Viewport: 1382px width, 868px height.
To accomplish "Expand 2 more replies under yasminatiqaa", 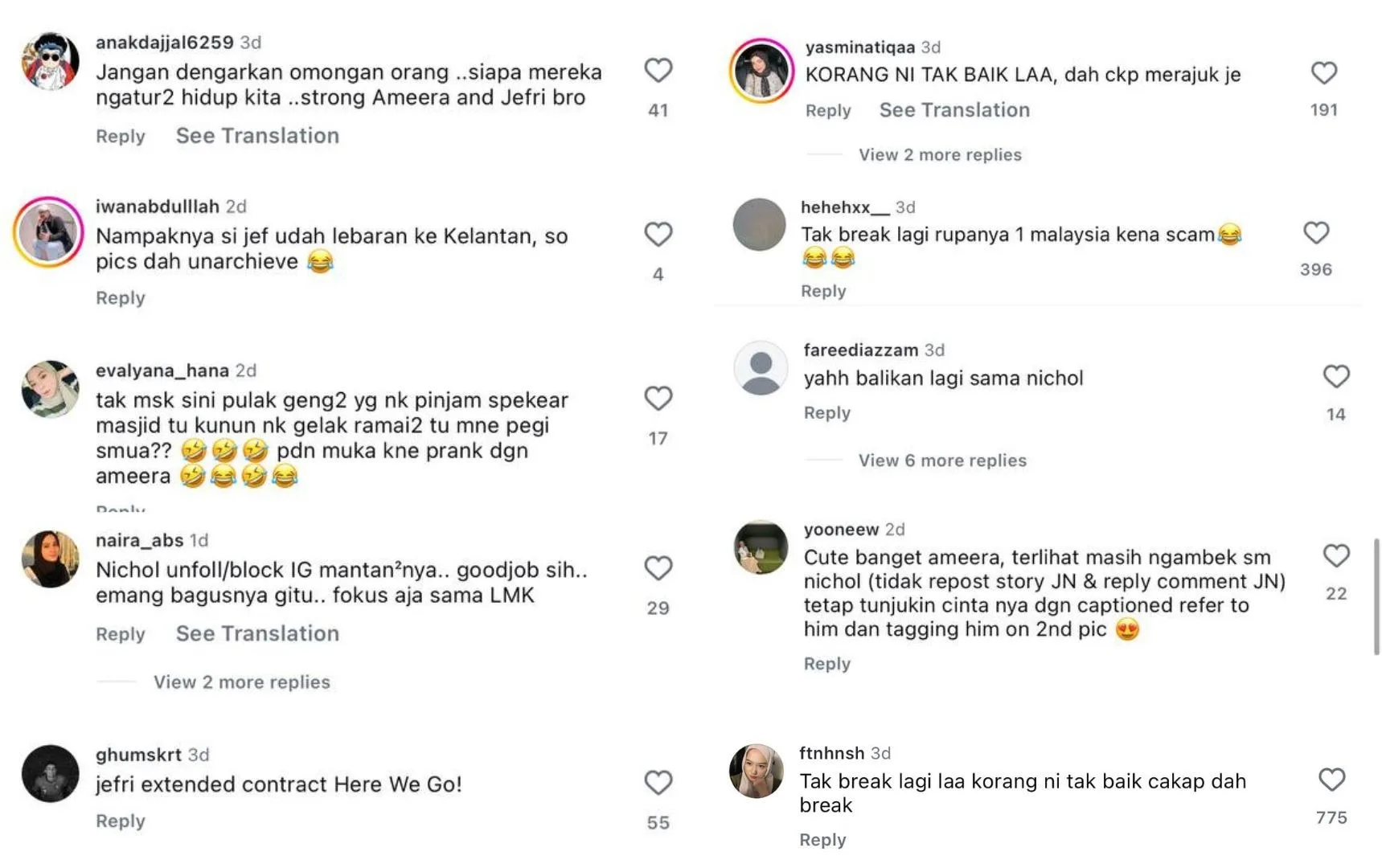I will 939,155.
